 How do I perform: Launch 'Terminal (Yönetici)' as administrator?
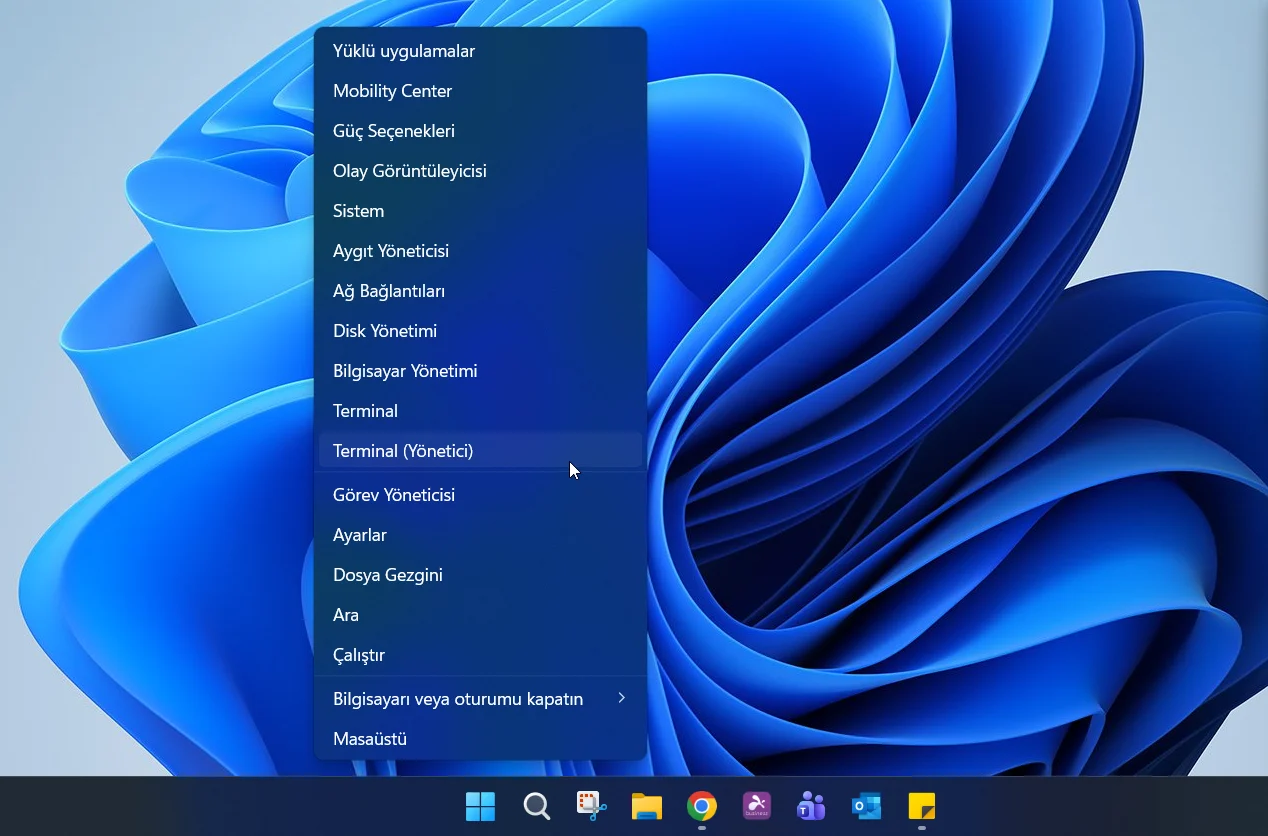(481, 451)
